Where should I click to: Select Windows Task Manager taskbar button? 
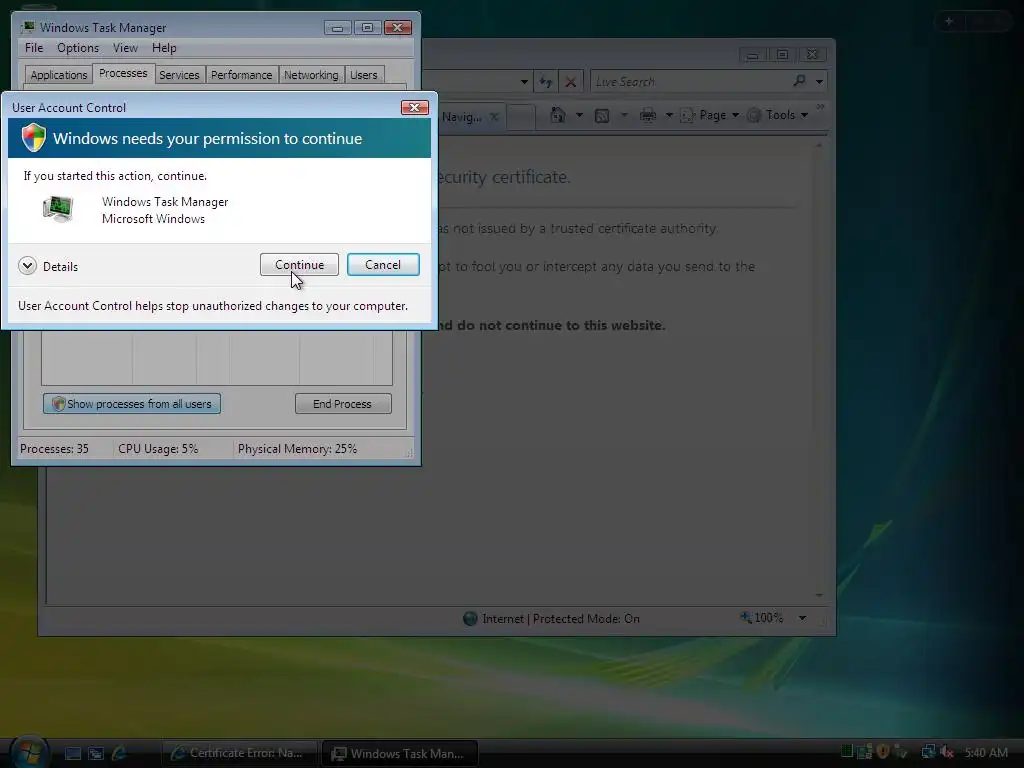click(x=400, y=753)
